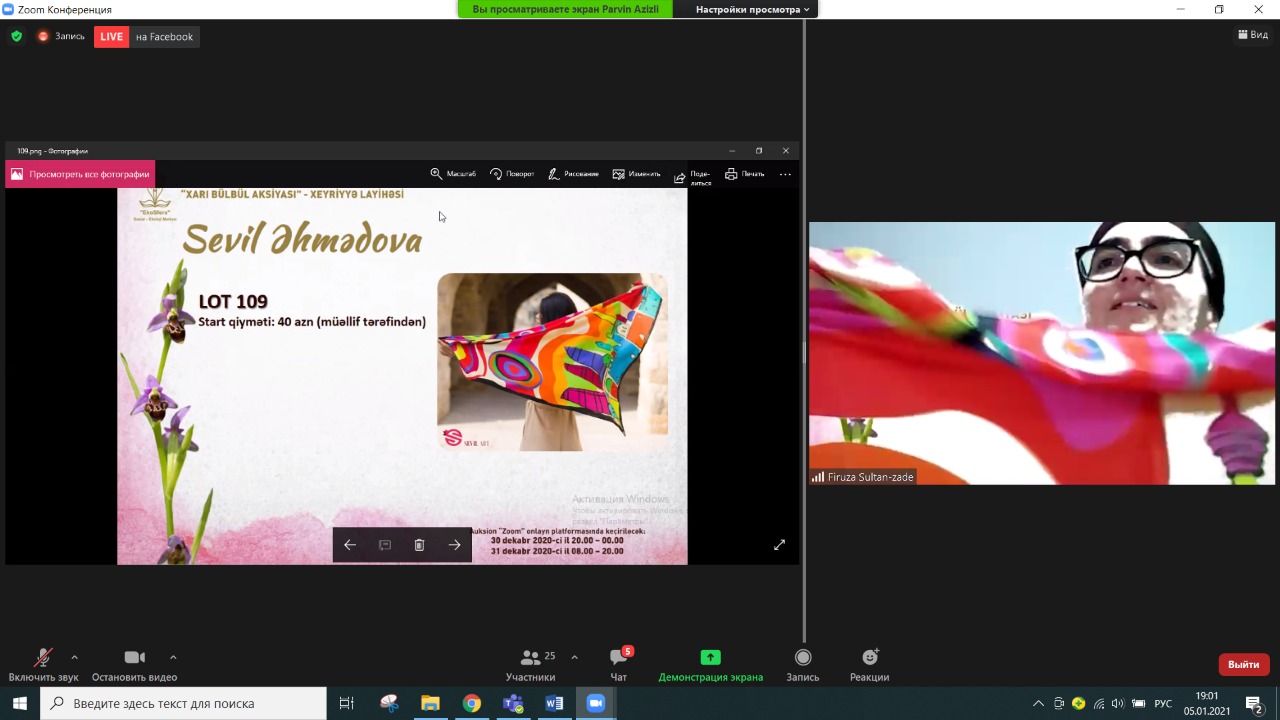
Task: Unmute microphone with Включить звук
Action: 43,665
